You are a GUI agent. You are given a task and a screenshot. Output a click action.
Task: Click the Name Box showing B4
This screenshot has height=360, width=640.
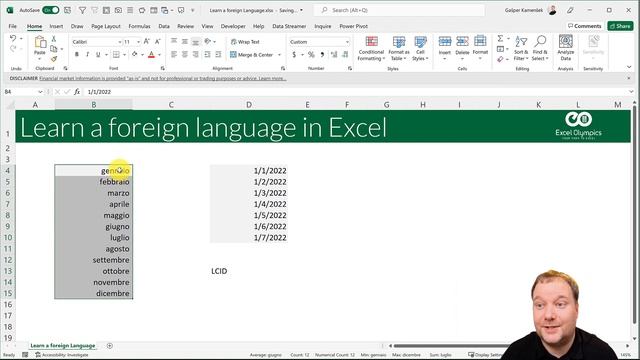tap(23, 92)
